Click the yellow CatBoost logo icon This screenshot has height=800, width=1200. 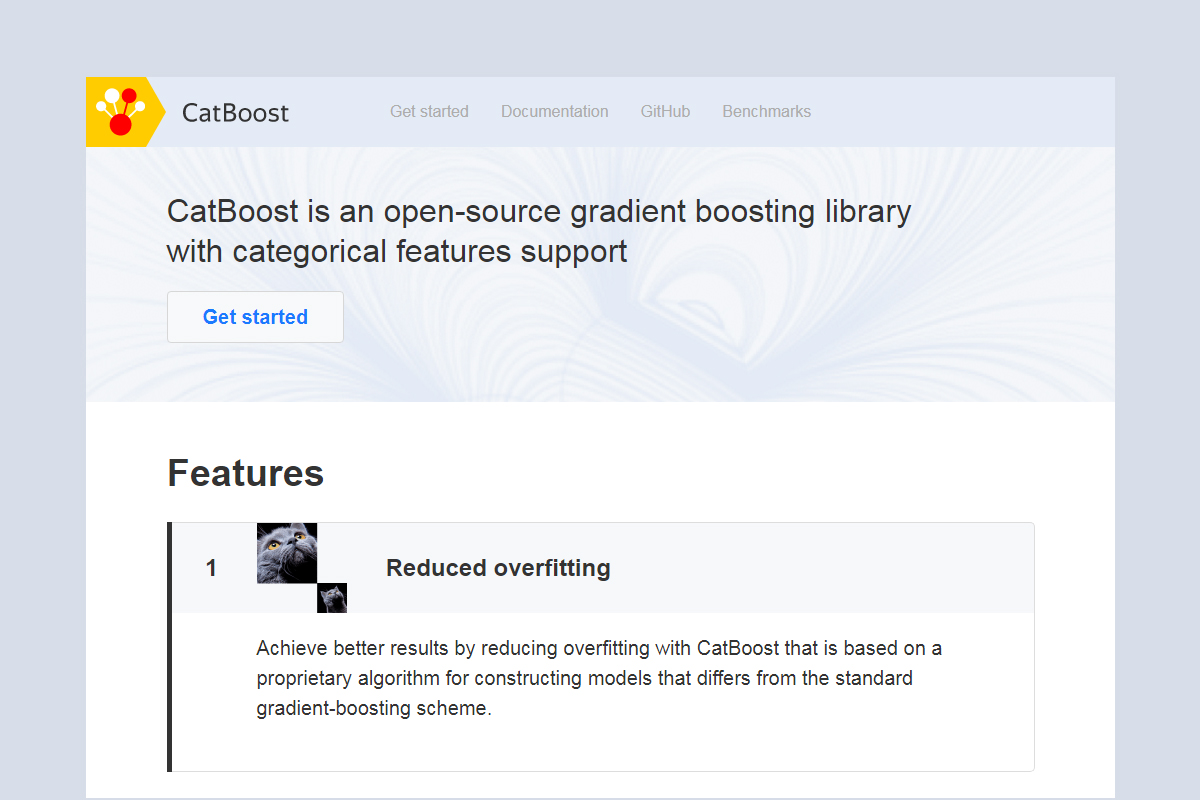click(x=122, y=112)
